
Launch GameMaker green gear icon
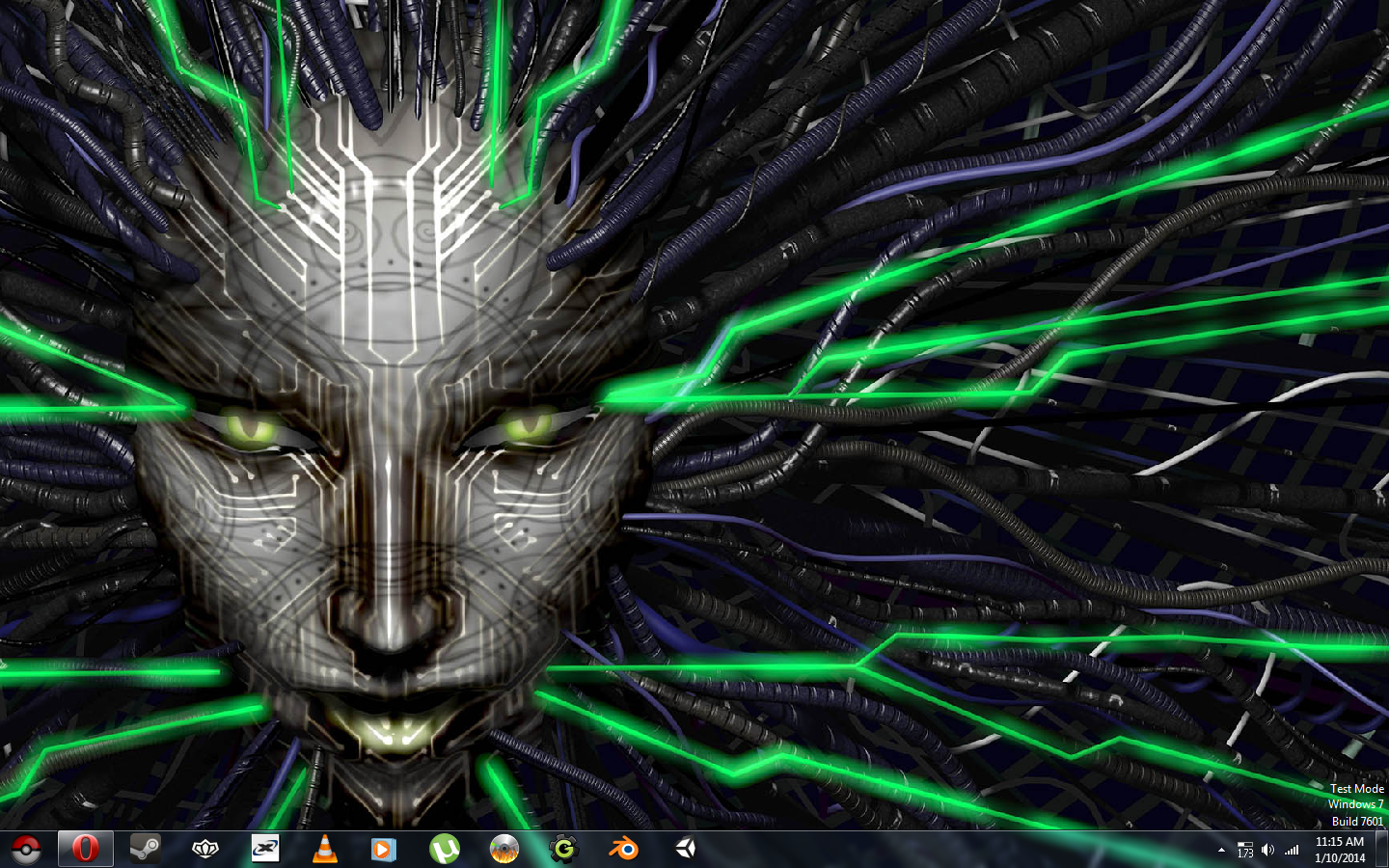(x=563, y=850)
